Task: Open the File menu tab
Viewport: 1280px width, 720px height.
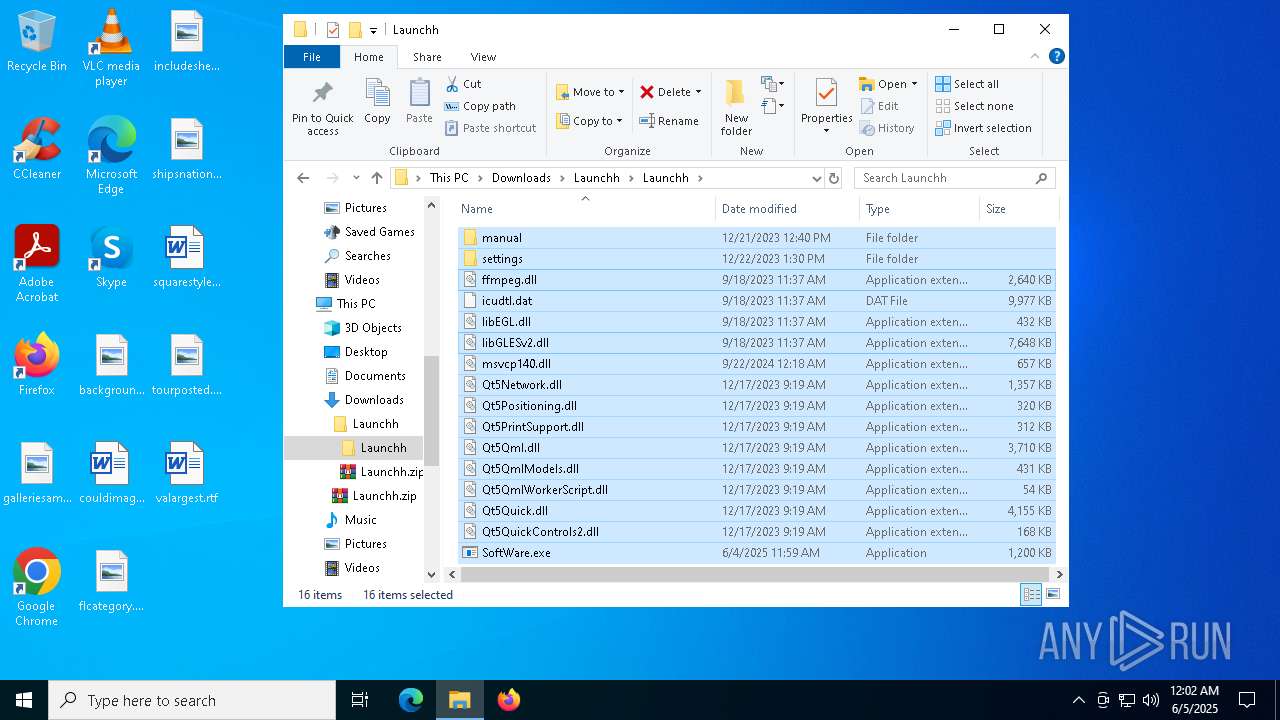Action: pos(312,57)
